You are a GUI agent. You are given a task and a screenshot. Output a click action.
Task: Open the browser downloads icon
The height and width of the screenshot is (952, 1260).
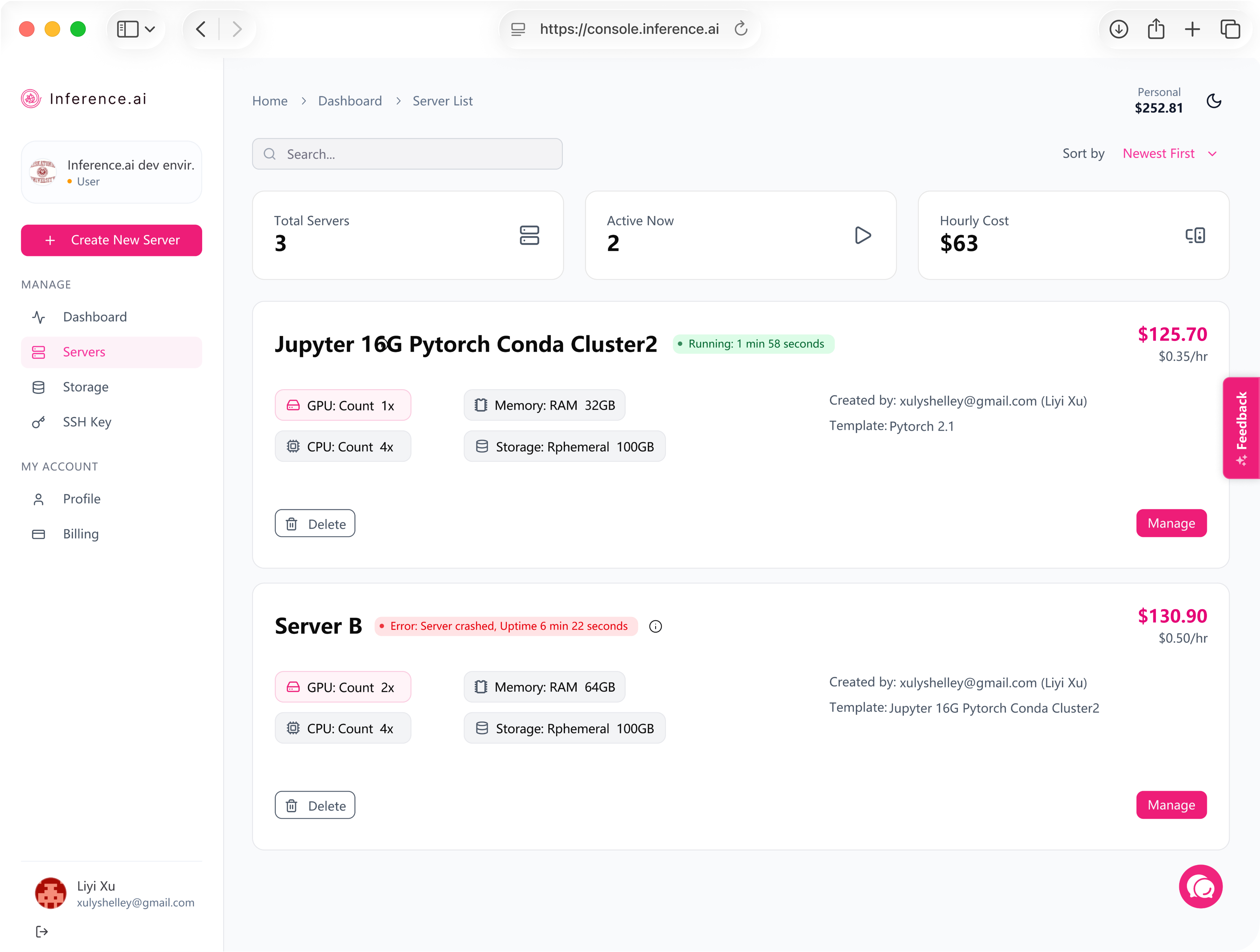tap(1119, 29)
